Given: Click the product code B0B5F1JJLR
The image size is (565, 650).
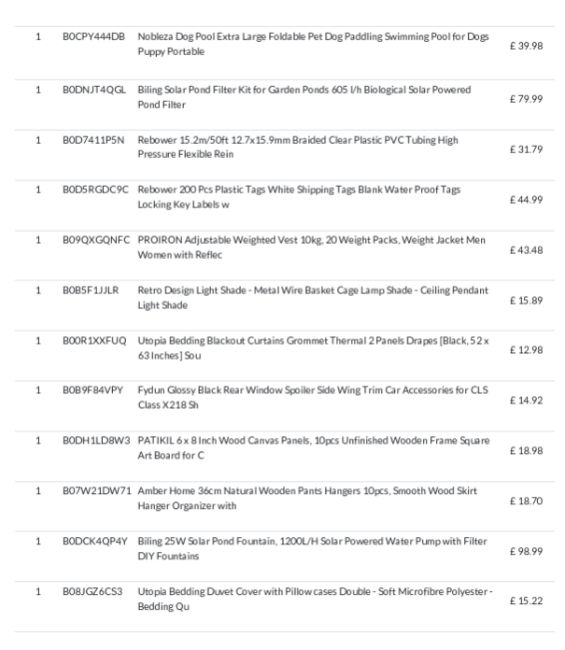Looking at the screenshot, I should coord(90,290).
